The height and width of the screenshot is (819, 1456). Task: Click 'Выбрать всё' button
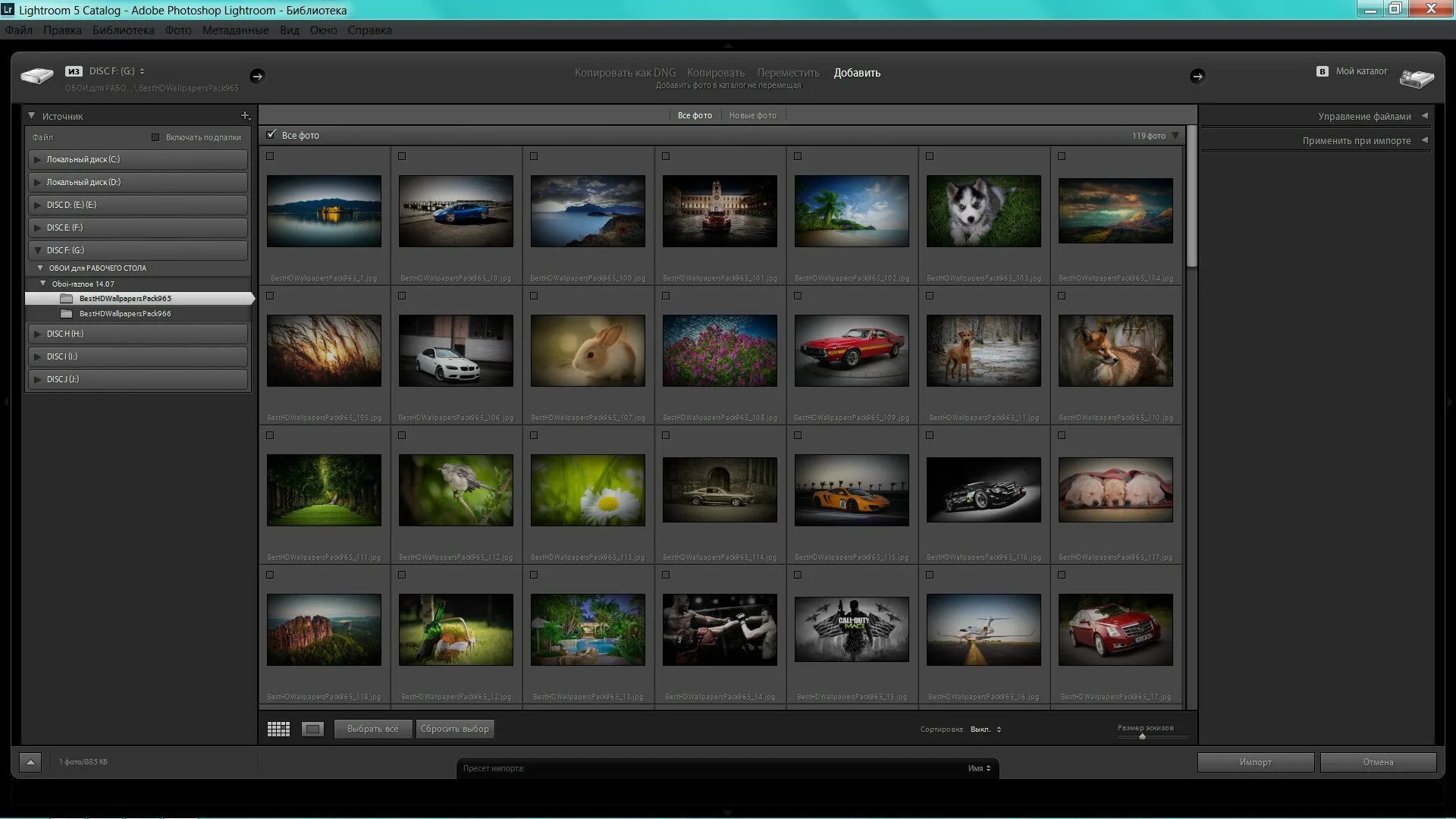tap(372, 729)
